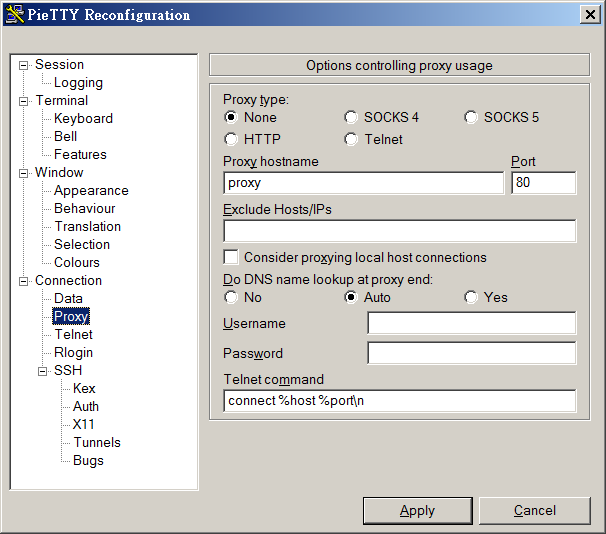
Task: Set DNS lookup at proxy end to Yes
Action: pyautogui.click(x=471, y=298)
